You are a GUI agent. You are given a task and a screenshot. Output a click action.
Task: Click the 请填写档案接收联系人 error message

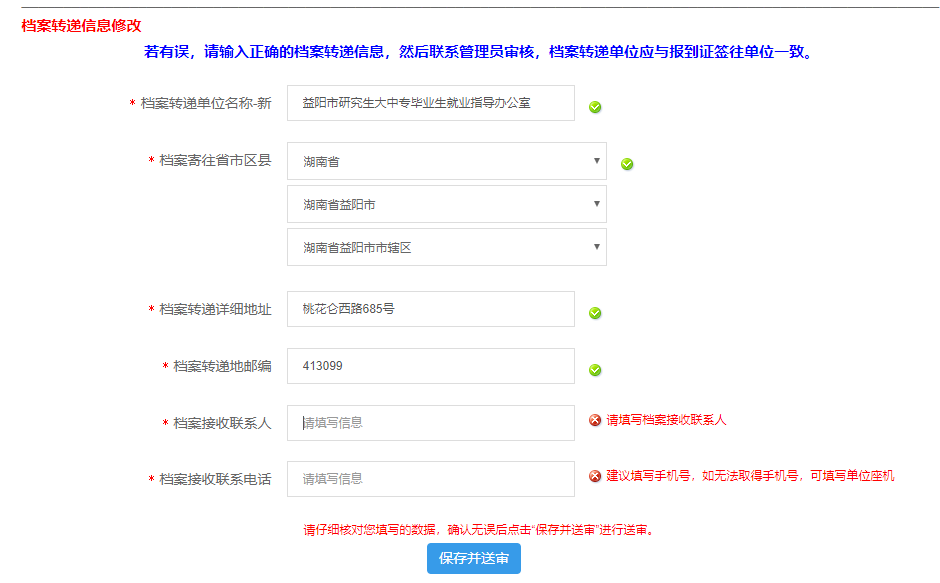[666, 420]
